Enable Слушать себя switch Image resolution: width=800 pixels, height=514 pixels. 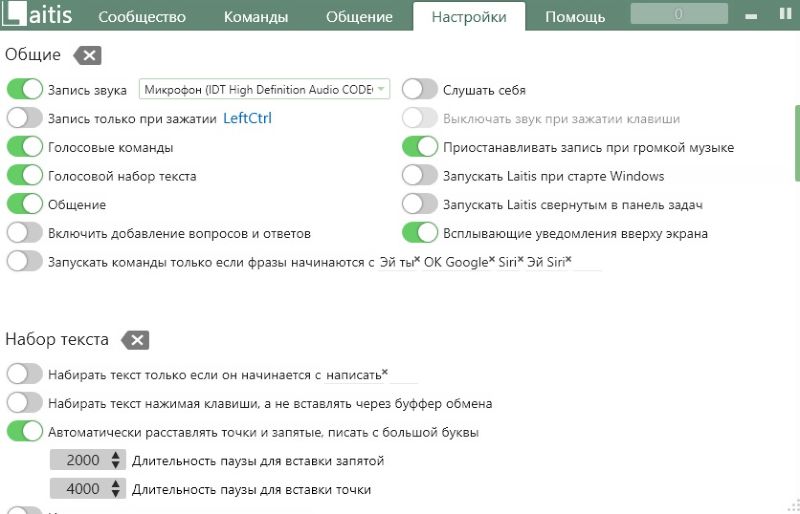coord(420,90)
